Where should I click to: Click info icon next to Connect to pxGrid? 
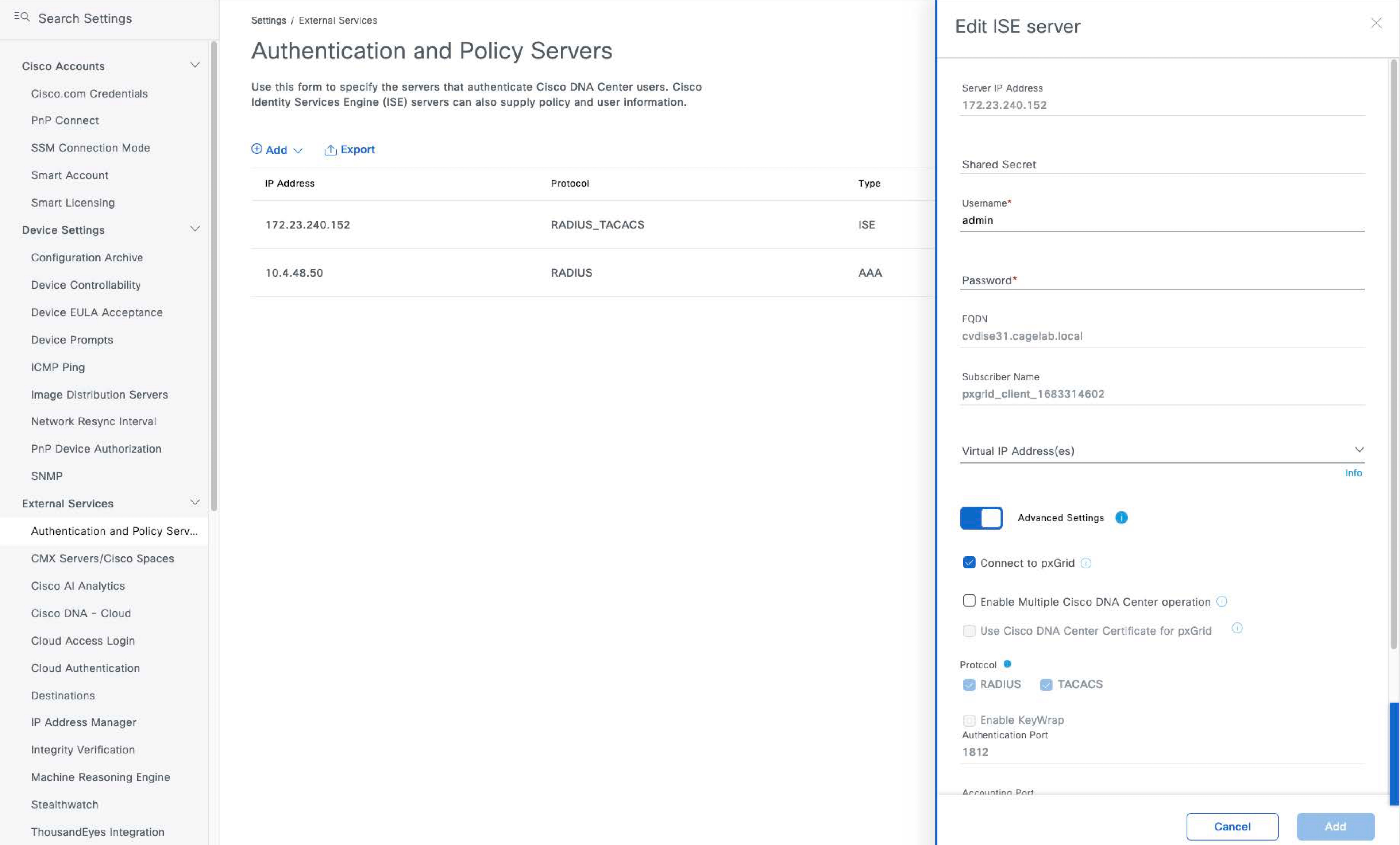1086,563
